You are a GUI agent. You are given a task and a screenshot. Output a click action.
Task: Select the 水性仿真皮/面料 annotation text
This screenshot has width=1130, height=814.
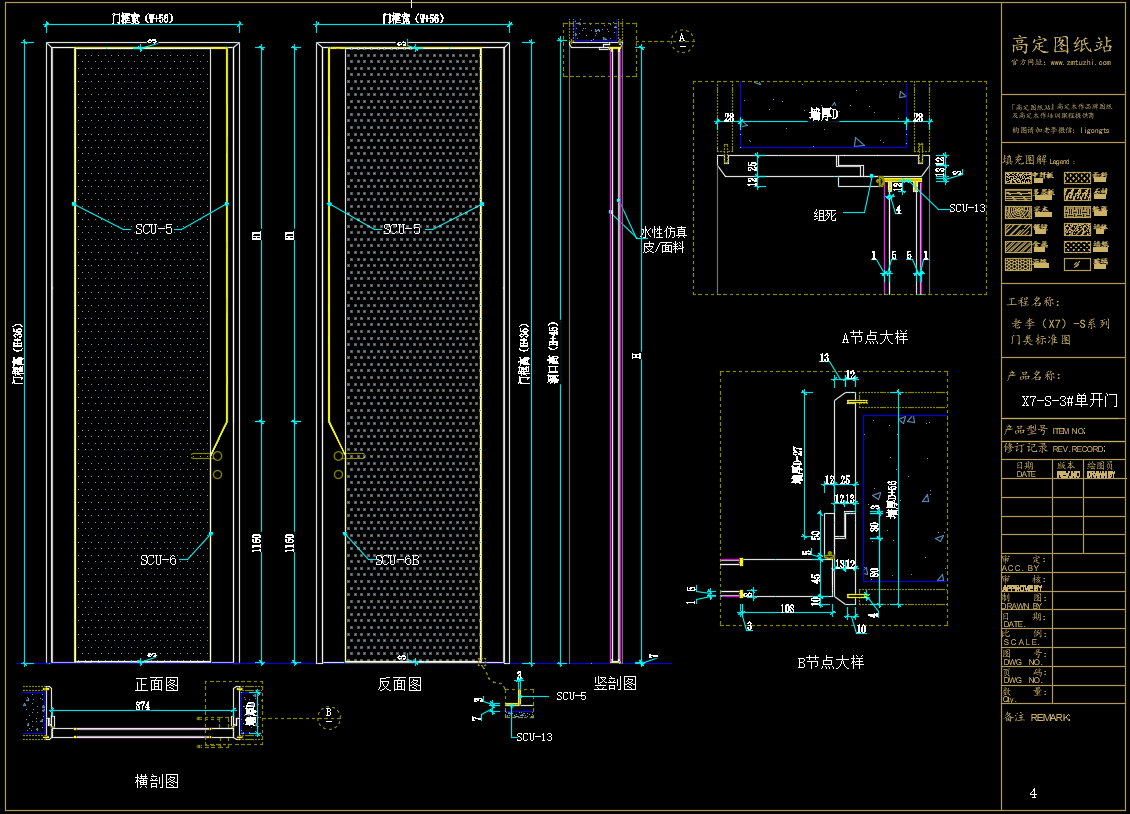[663, 238]
